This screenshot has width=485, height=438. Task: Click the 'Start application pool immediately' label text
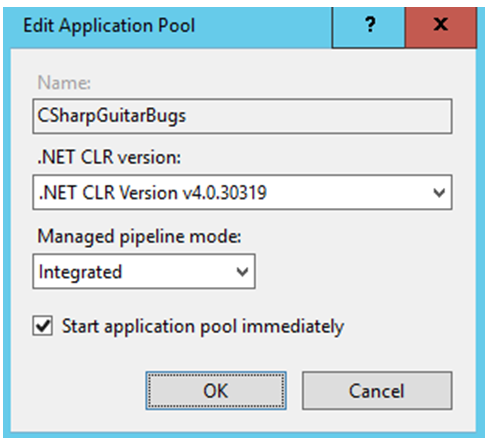click(x=203, y=326)
